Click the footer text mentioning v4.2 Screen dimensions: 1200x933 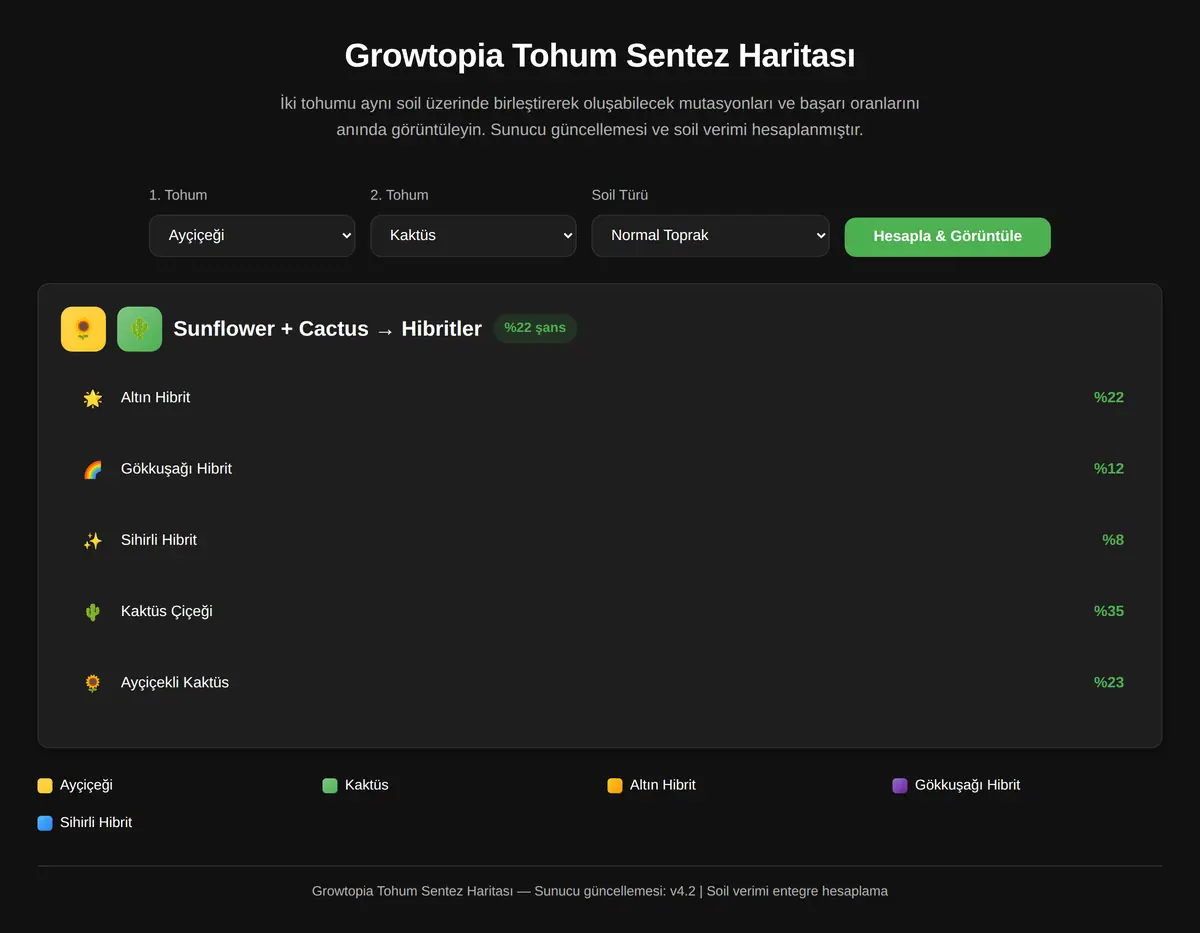click(x=600, y=891)
